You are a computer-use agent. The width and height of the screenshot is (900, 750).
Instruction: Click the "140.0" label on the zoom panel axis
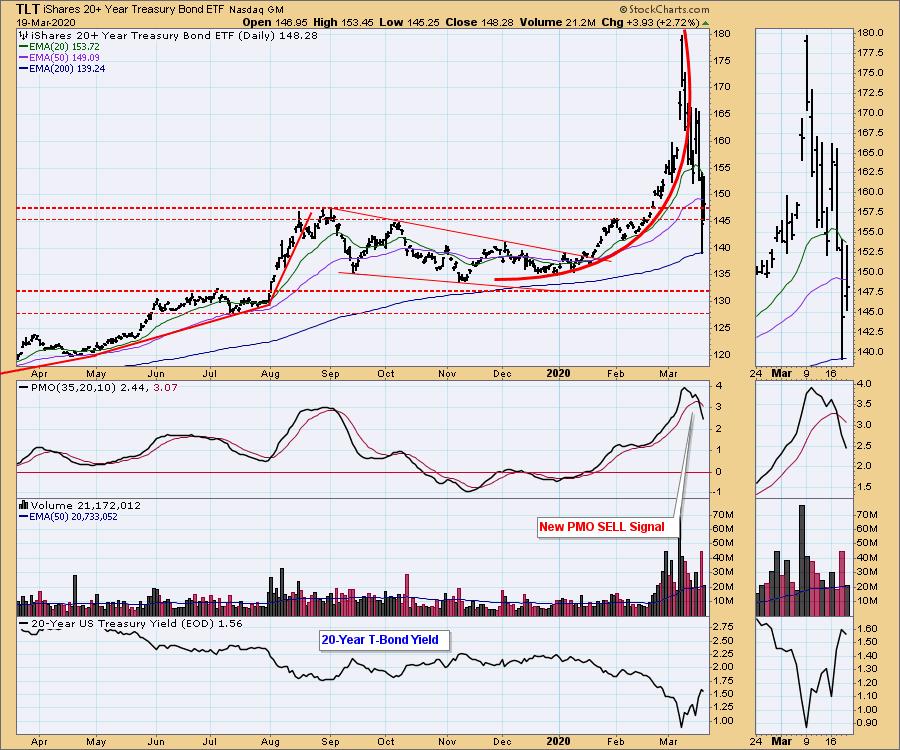[871, 351]
